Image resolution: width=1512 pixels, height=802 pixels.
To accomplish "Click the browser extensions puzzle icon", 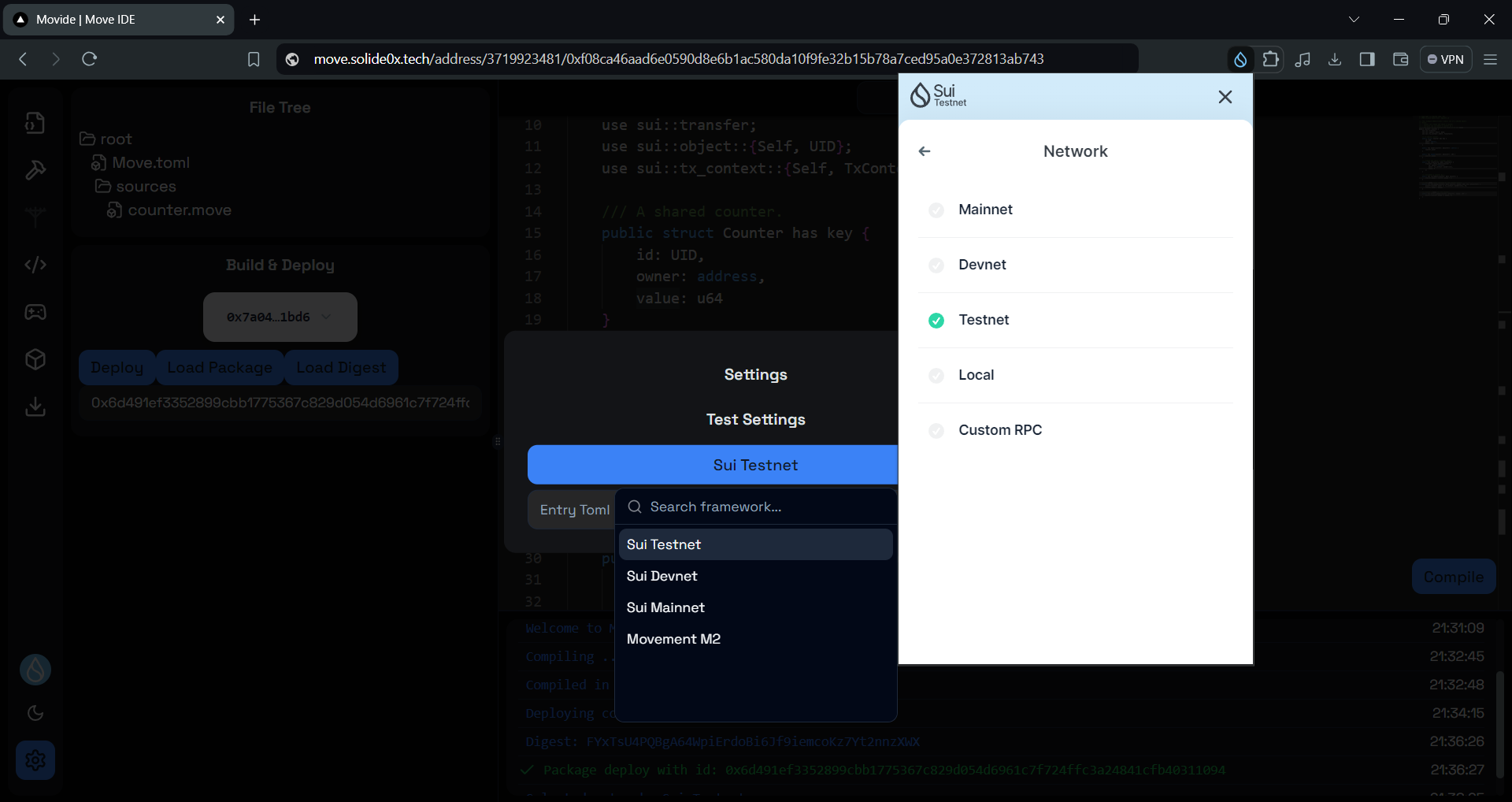I will (x=1271, y=58).
